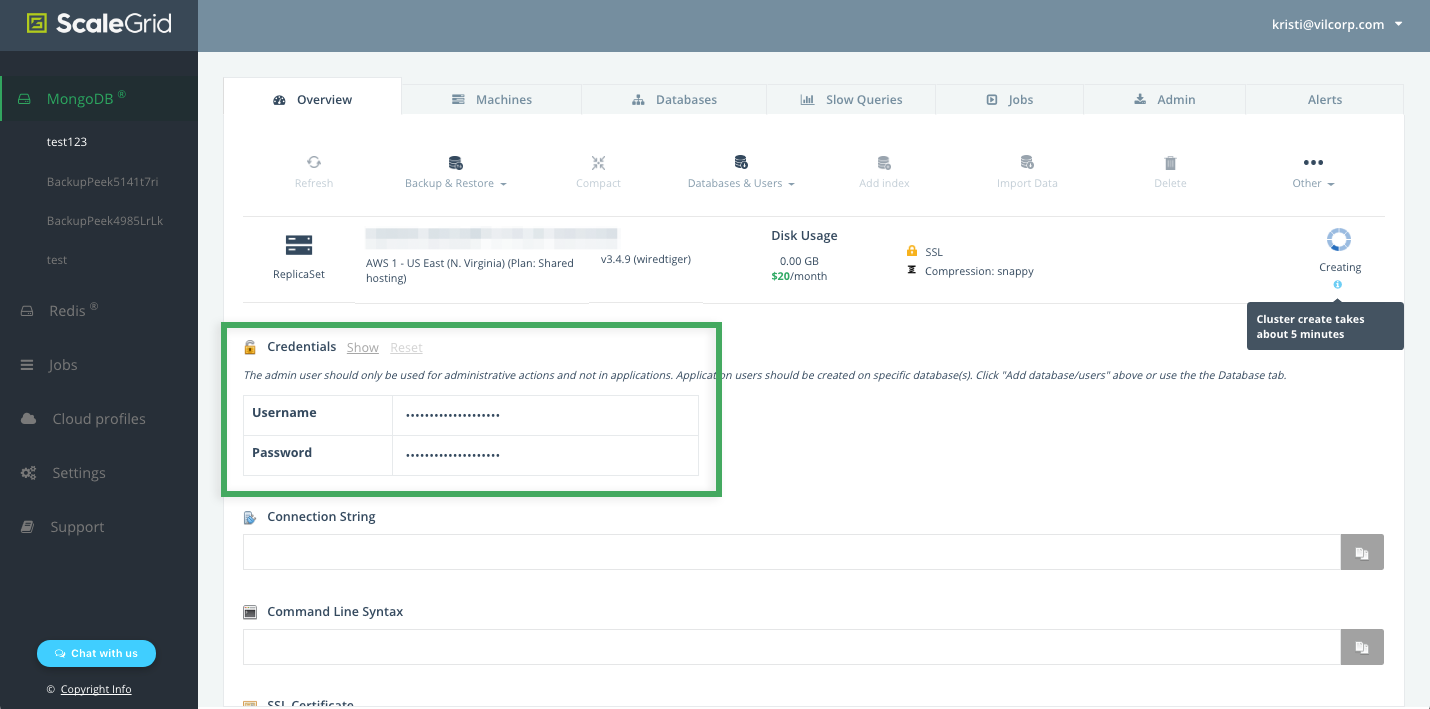The image size is (1430, 709).
Task: Click the Backup & Restore database icon
Action: click(455, 162)
